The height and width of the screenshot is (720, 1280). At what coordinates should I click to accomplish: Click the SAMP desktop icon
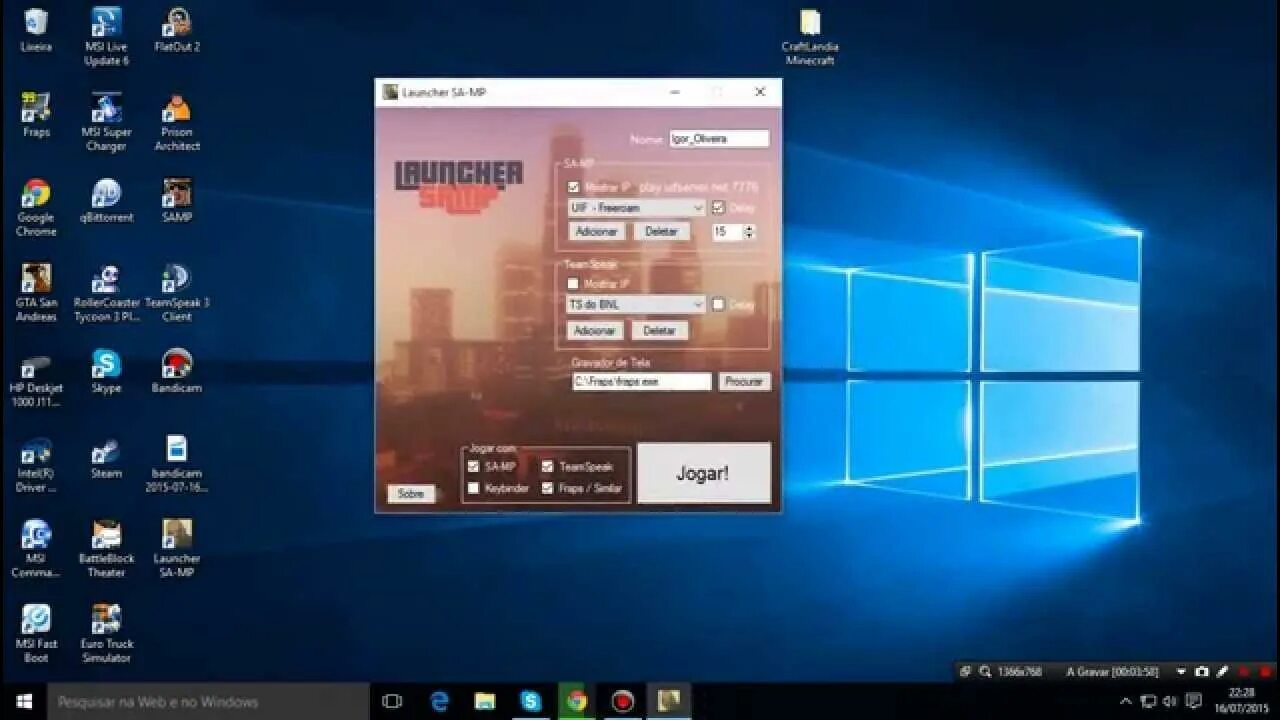click(177, 201)
